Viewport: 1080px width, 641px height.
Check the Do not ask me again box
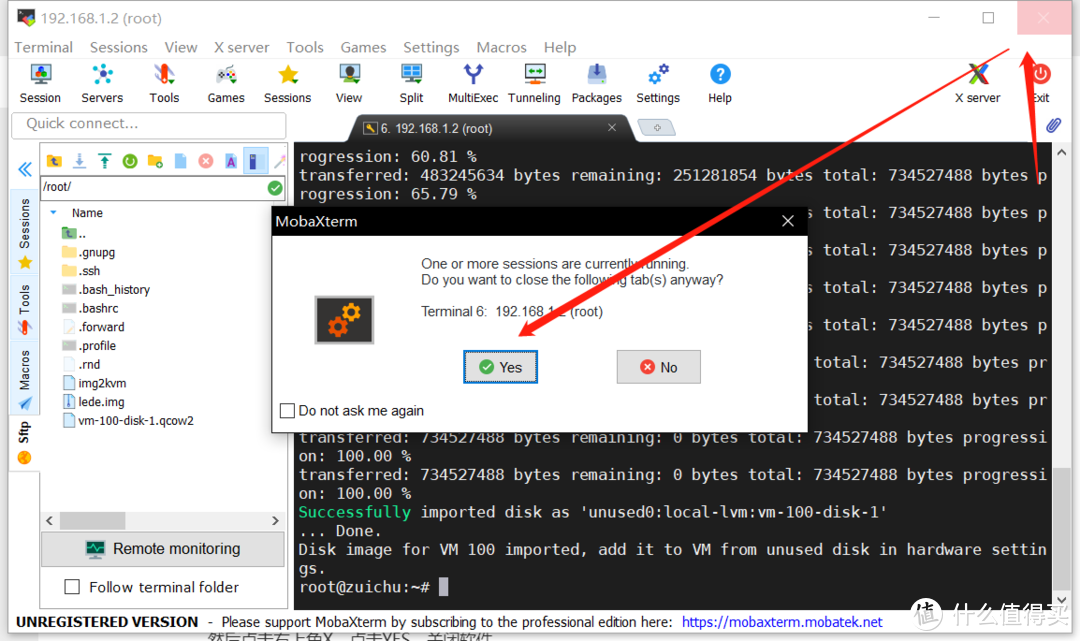pyautogui.click(x=288, y=411)
